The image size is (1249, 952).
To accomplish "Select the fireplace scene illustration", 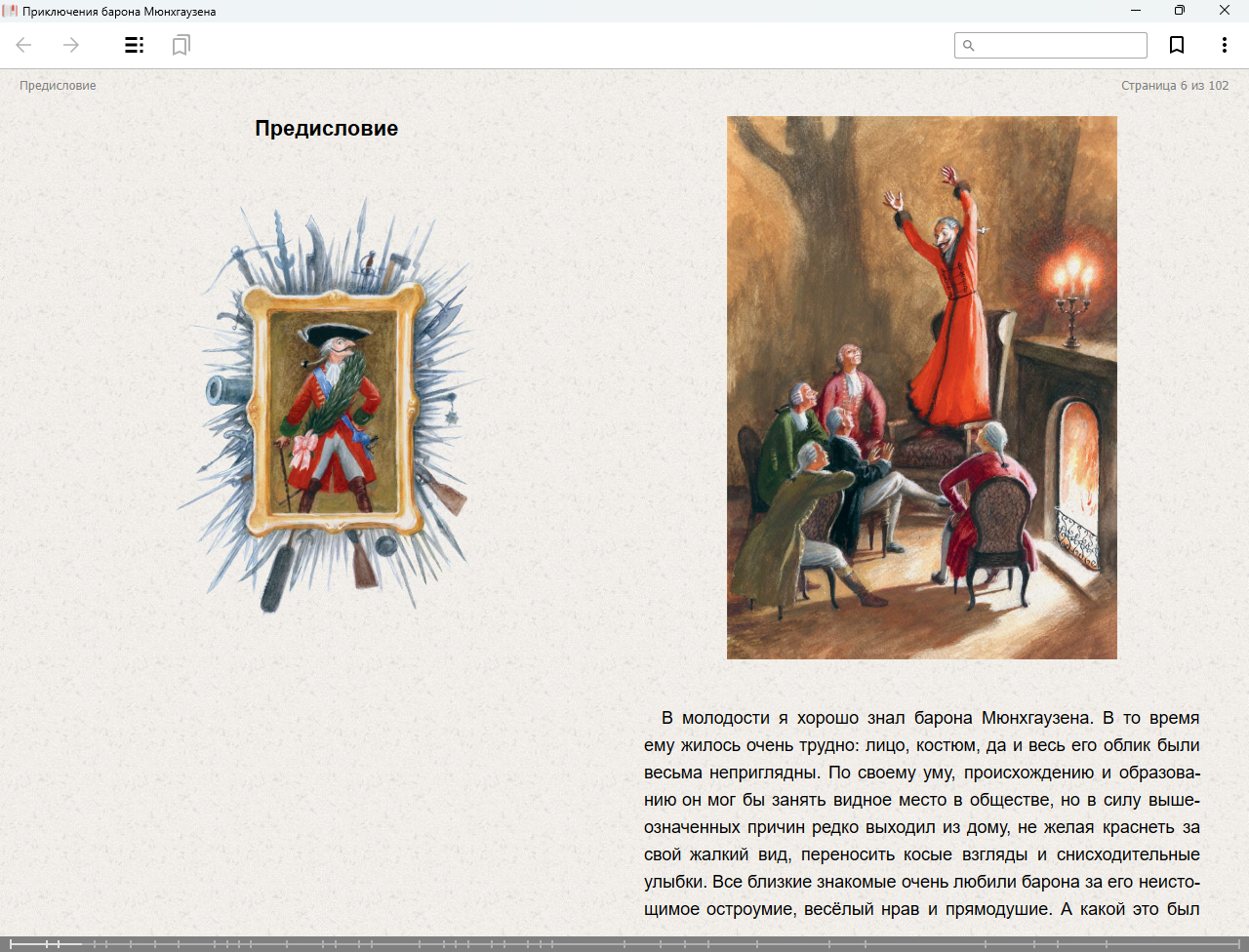I will (921, 387).
